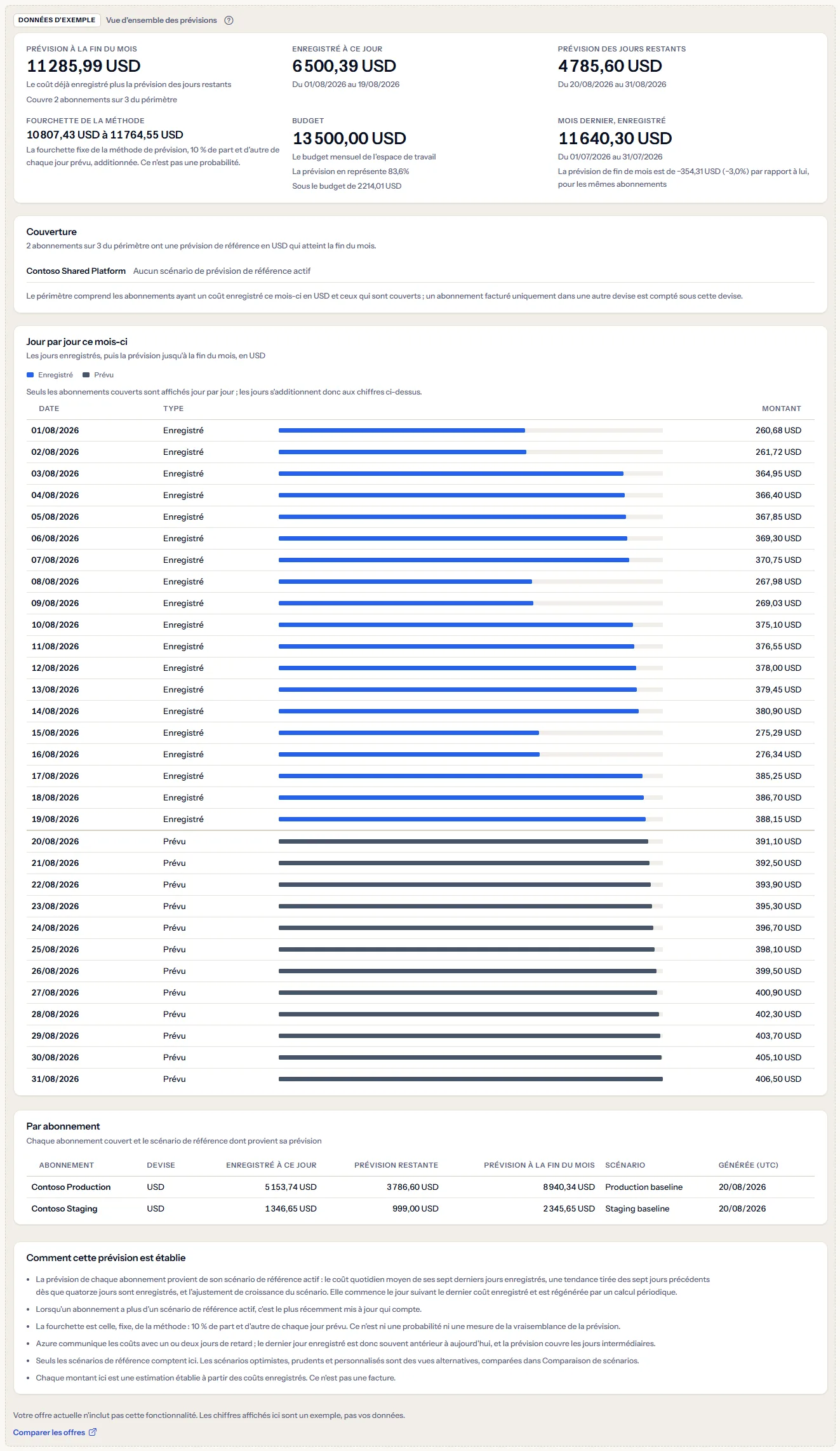Select the TYPE column header
The height and width of the screenshot is (1451, 840).
173,408
